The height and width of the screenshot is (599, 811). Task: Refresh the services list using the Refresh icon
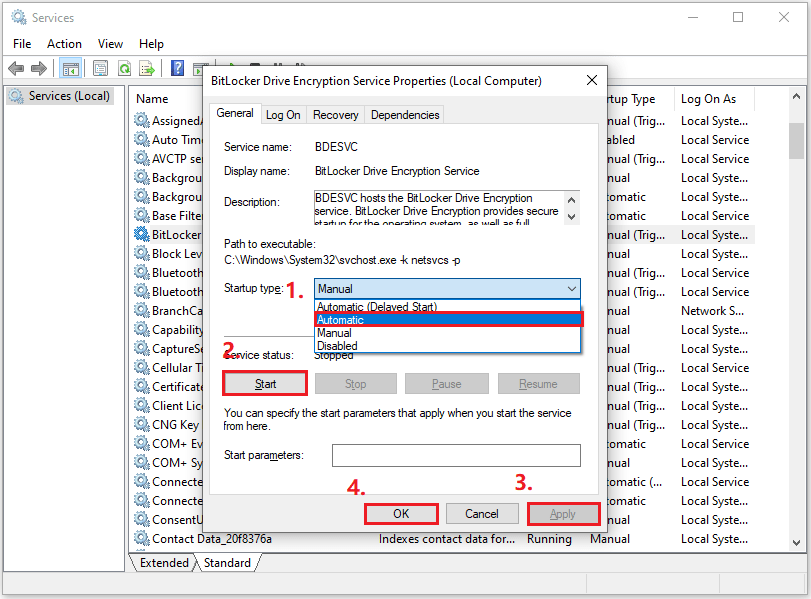[124, 68]
